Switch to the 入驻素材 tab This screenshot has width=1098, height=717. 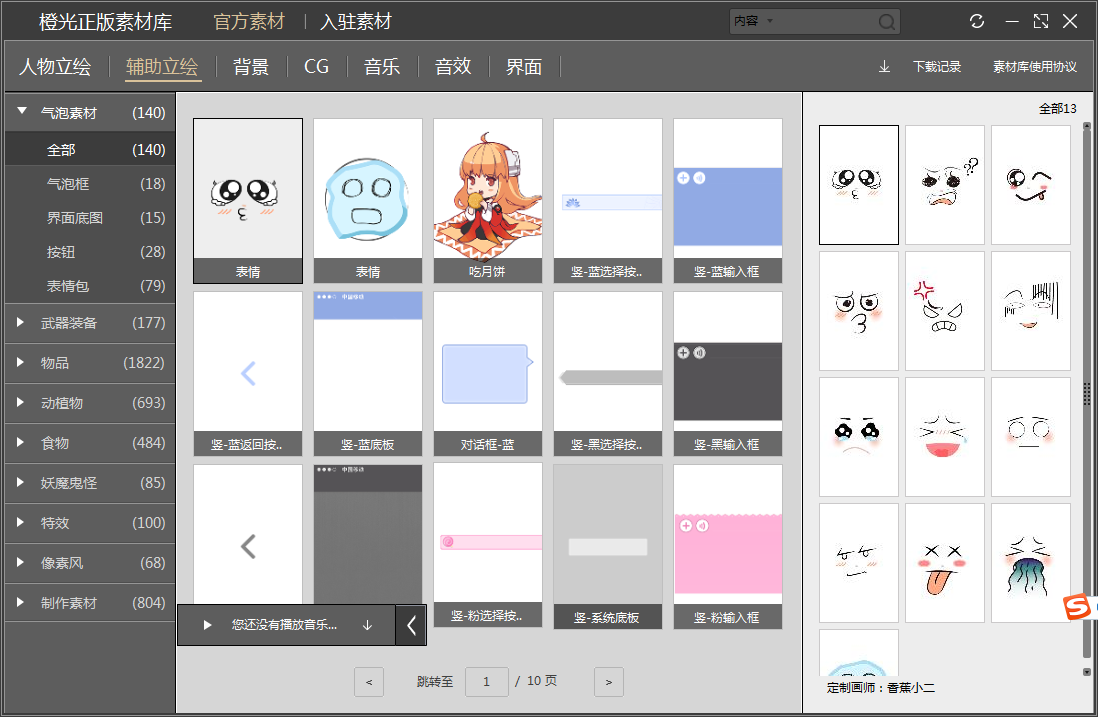[356, 22]
